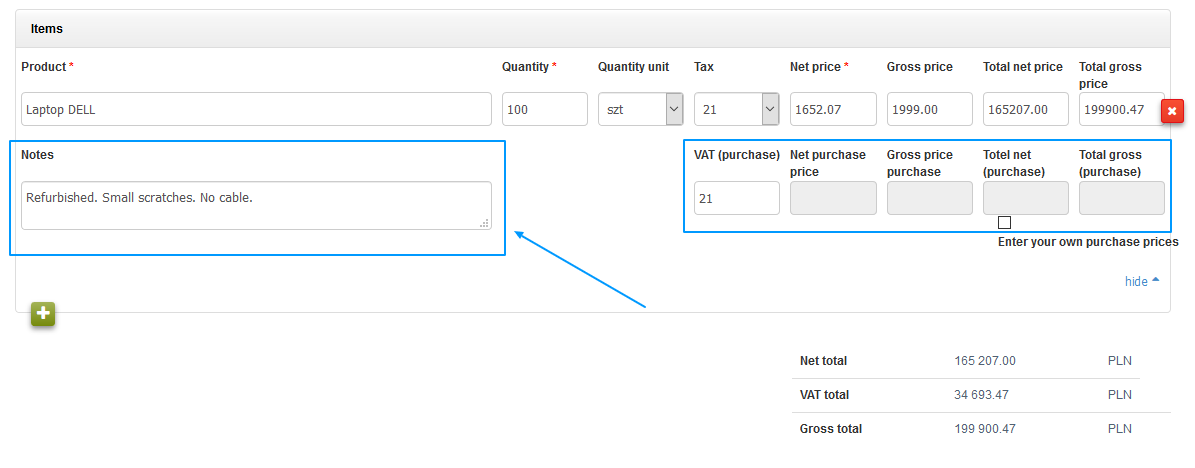Remove the Laptop DELL item with the red X
This screenshot has height=468, width=1195.
pos(1172,111)
